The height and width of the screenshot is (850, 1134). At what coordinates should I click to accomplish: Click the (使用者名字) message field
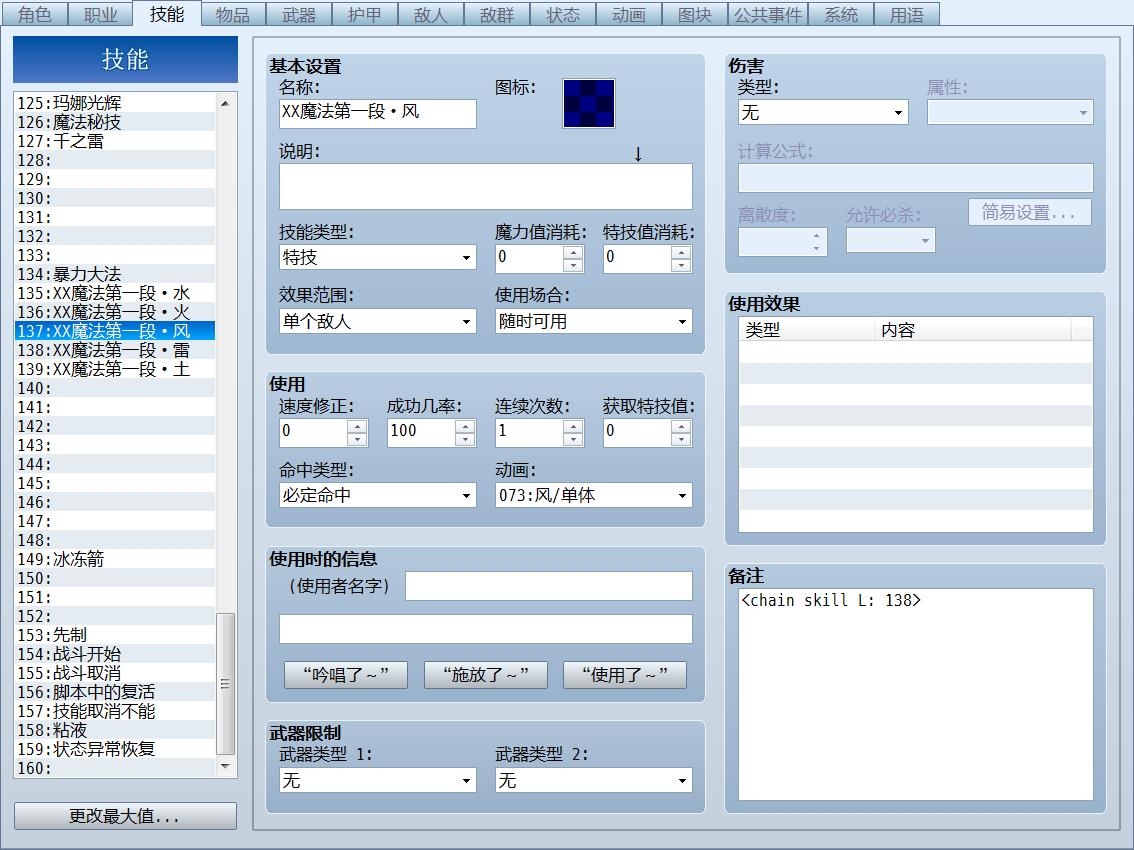point(548,586)
